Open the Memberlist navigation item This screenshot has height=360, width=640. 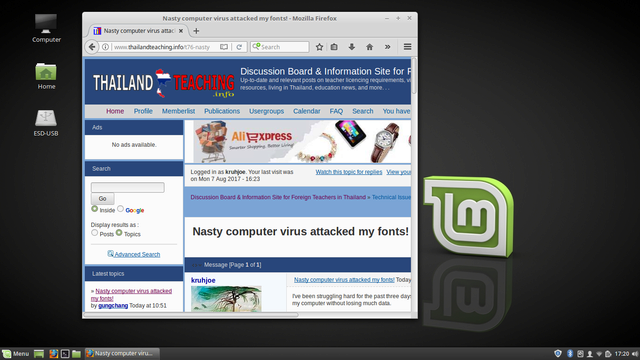178,111
